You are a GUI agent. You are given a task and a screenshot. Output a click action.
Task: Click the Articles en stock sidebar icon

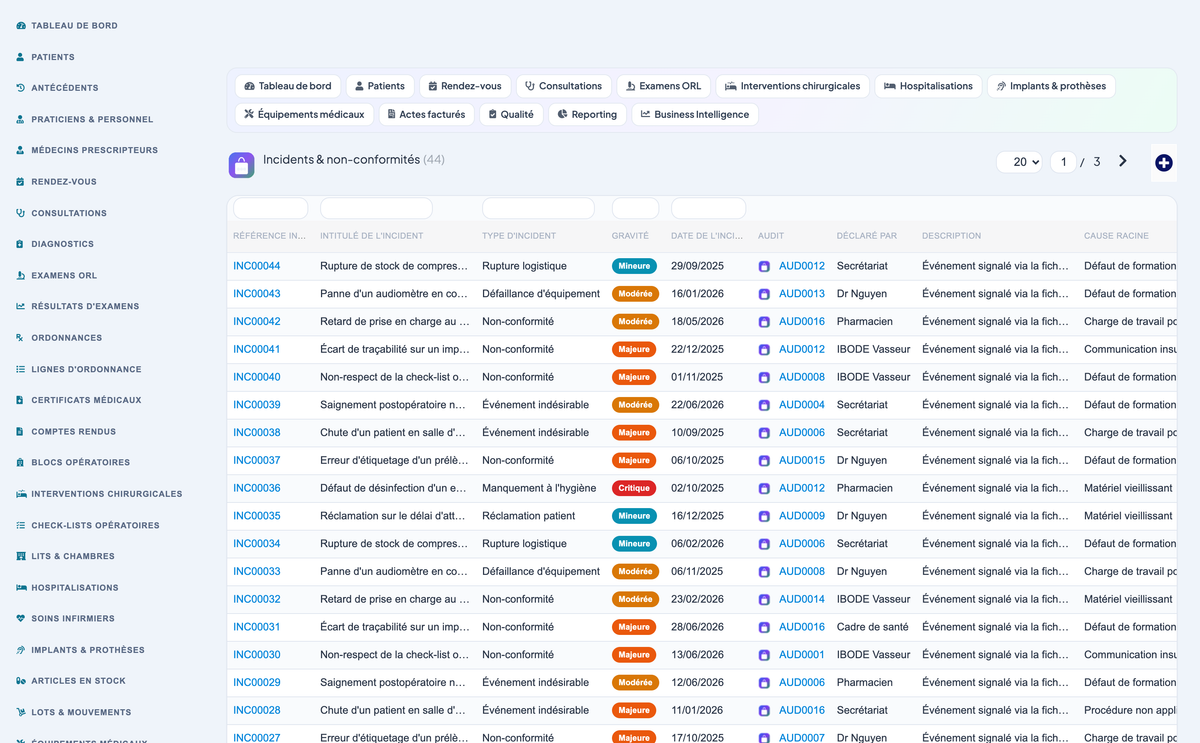click(x=21, y=681)
